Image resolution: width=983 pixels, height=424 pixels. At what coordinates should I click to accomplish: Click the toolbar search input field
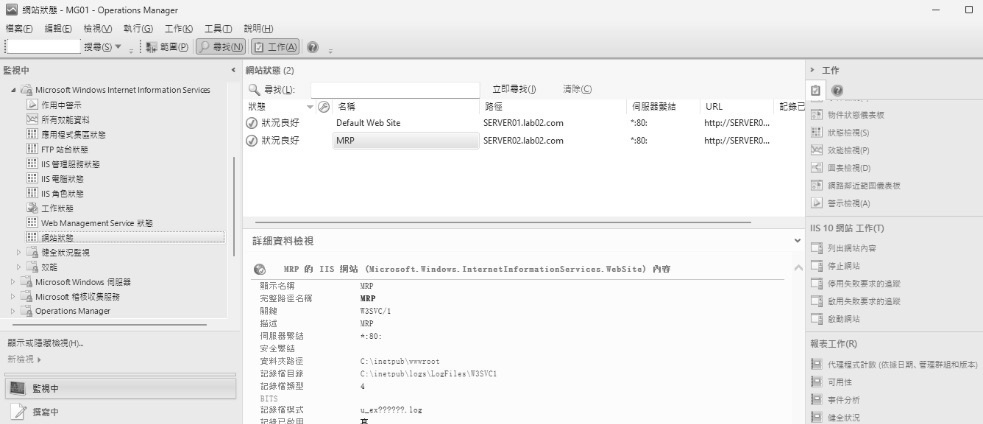43,47
